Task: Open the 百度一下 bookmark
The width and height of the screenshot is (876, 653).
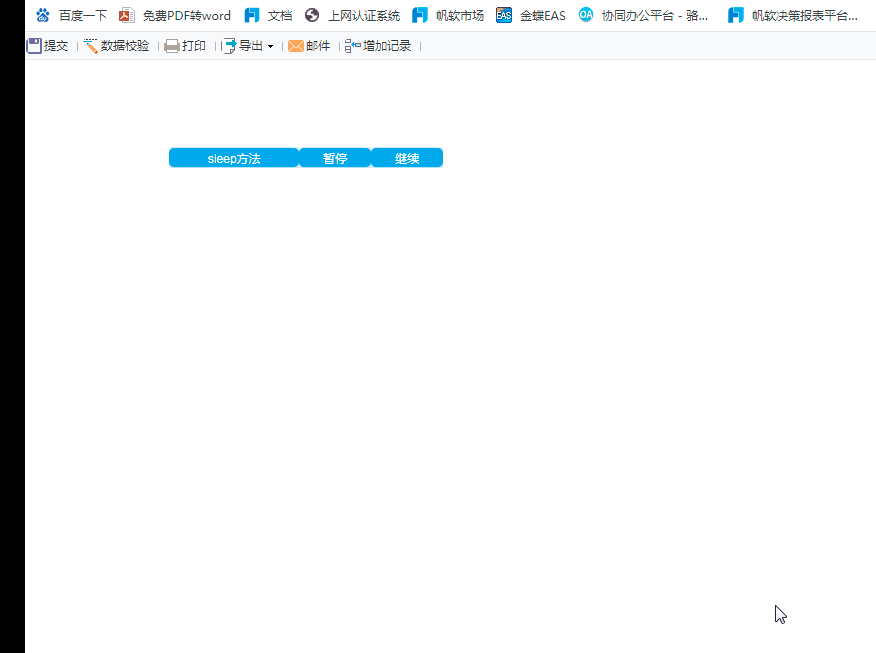Action: [71, 16]
